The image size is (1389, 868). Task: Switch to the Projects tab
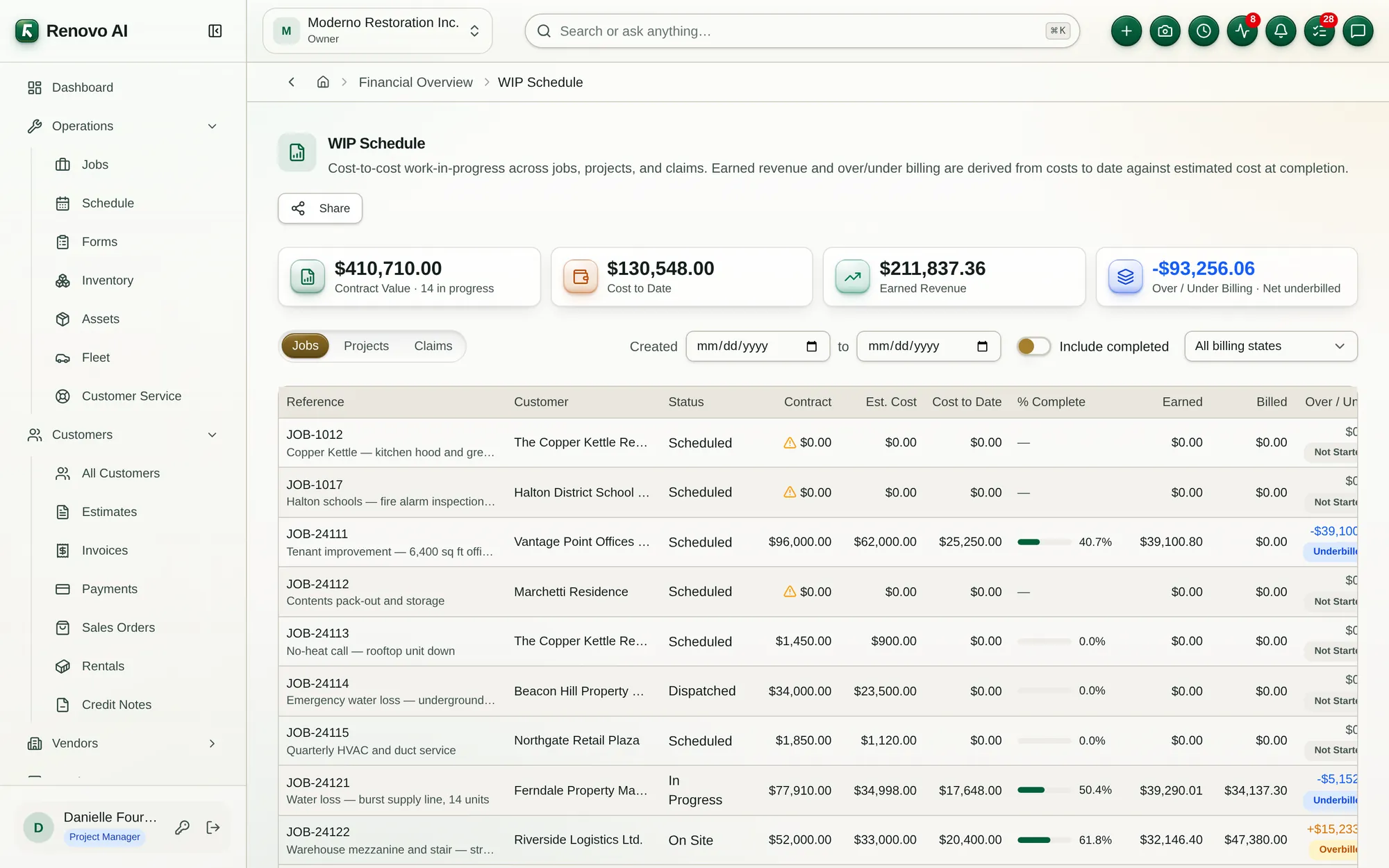point(366,346)
